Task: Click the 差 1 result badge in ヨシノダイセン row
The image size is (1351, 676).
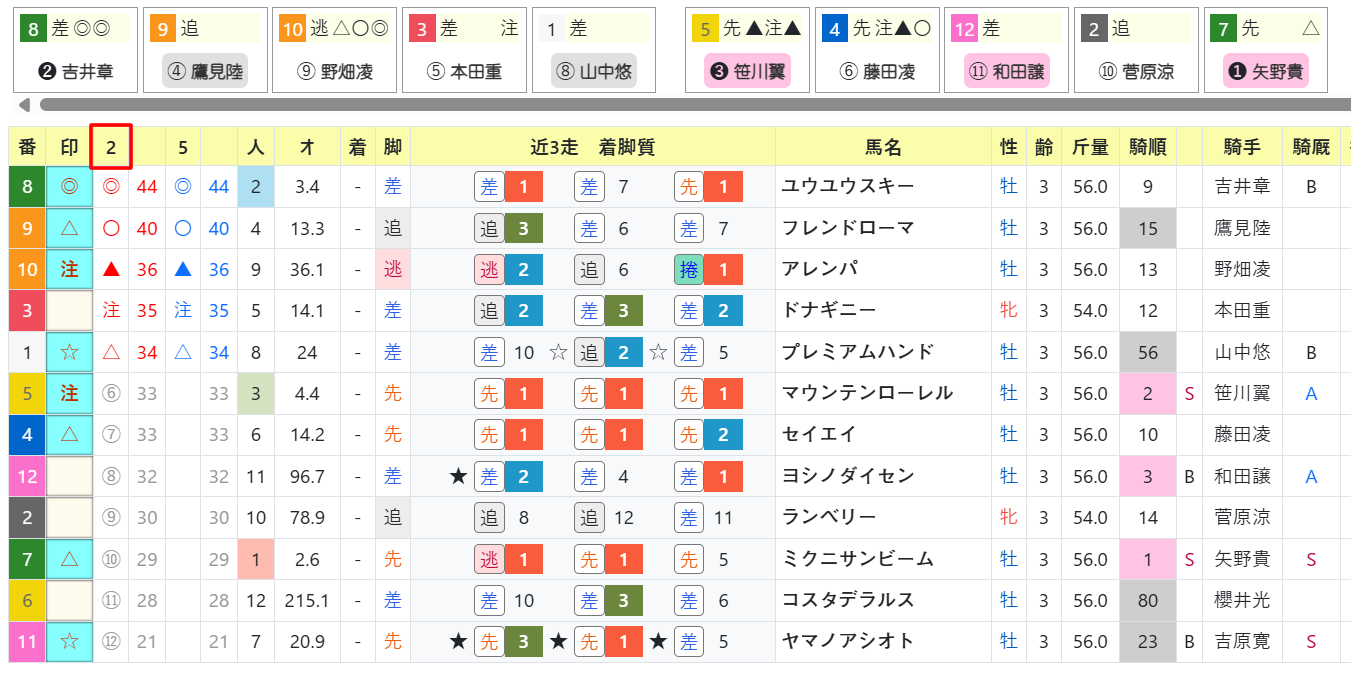Action: click(708, 476)
